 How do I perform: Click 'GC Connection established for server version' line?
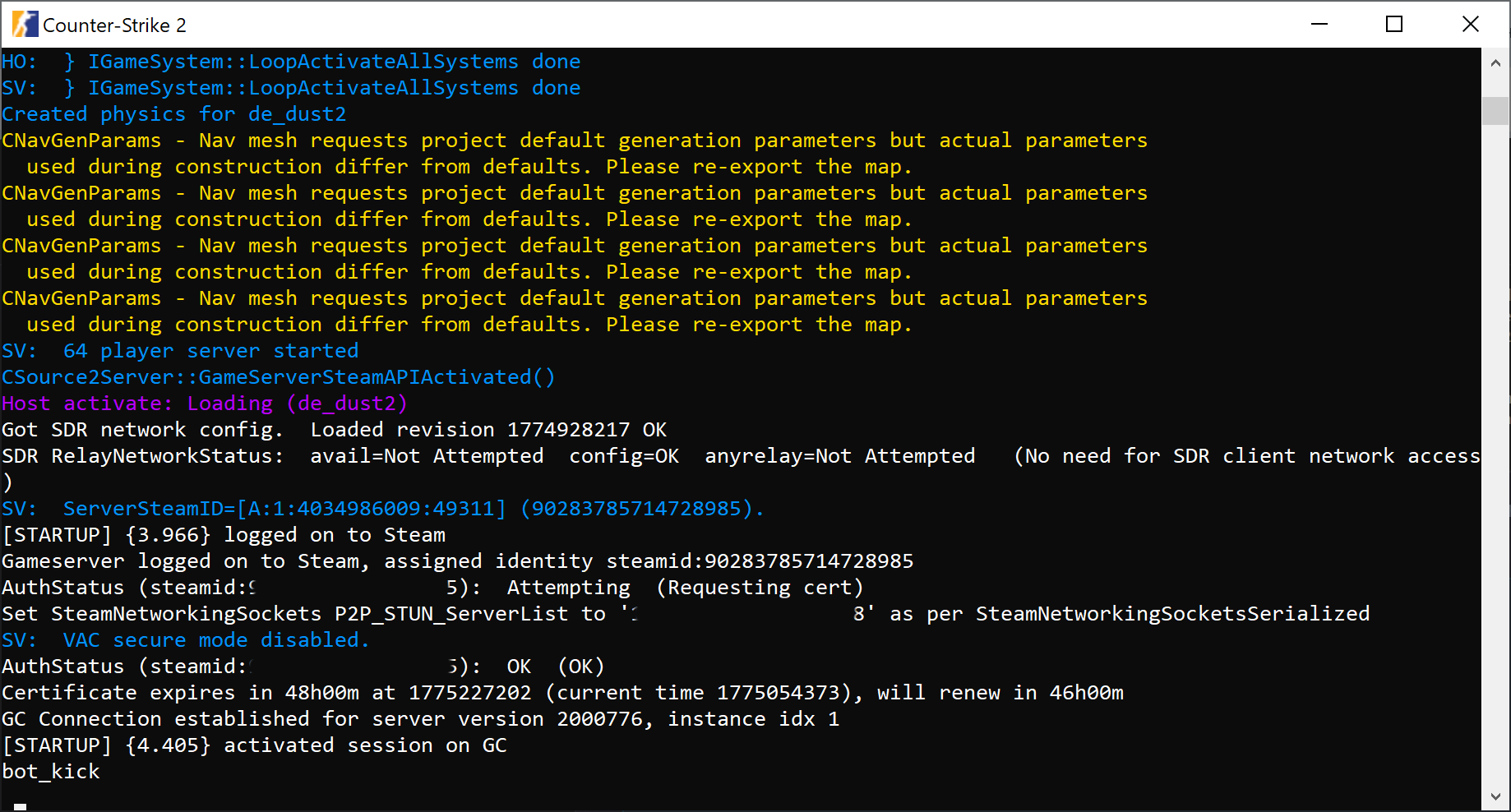point(420,719)
